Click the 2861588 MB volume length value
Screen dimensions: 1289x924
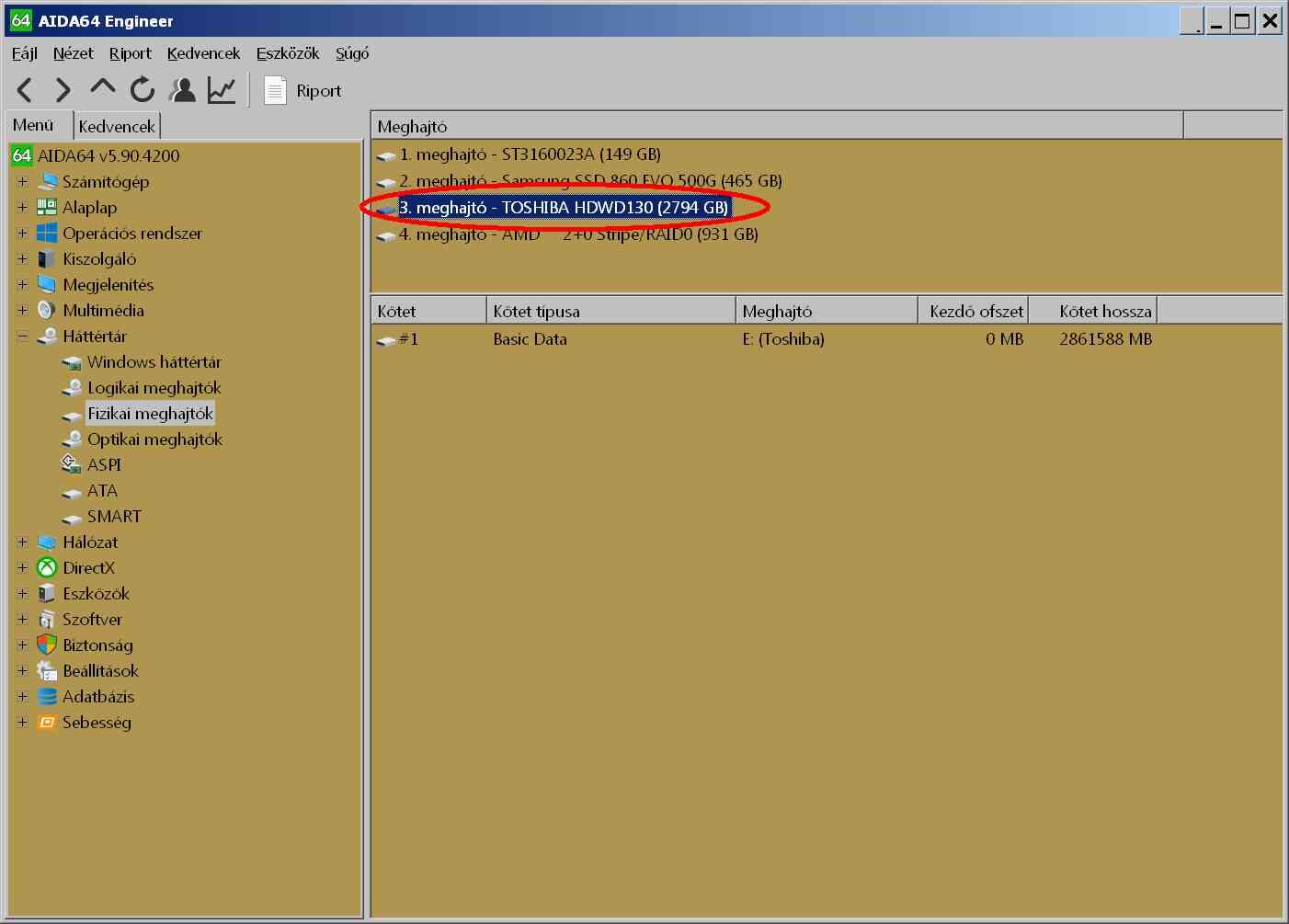(x=1105, y=339)
